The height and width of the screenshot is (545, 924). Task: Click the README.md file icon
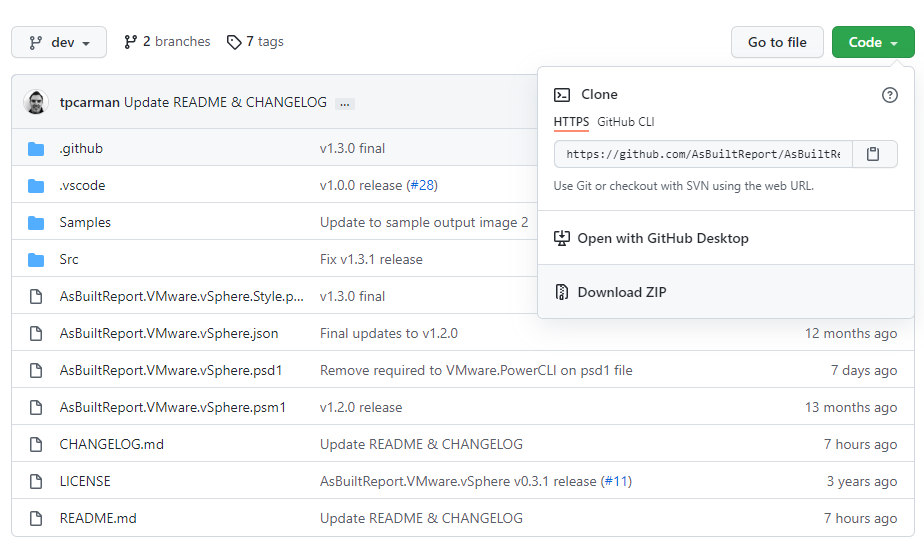[36, 518]
